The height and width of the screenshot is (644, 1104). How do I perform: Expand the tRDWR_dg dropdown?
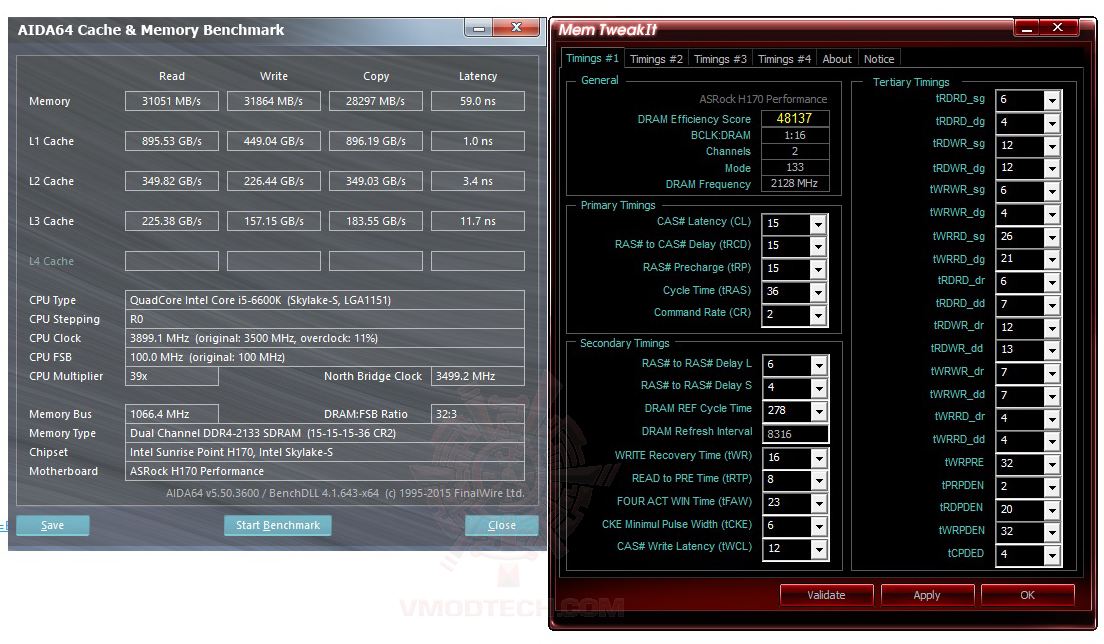click(x=1052, y=169)
